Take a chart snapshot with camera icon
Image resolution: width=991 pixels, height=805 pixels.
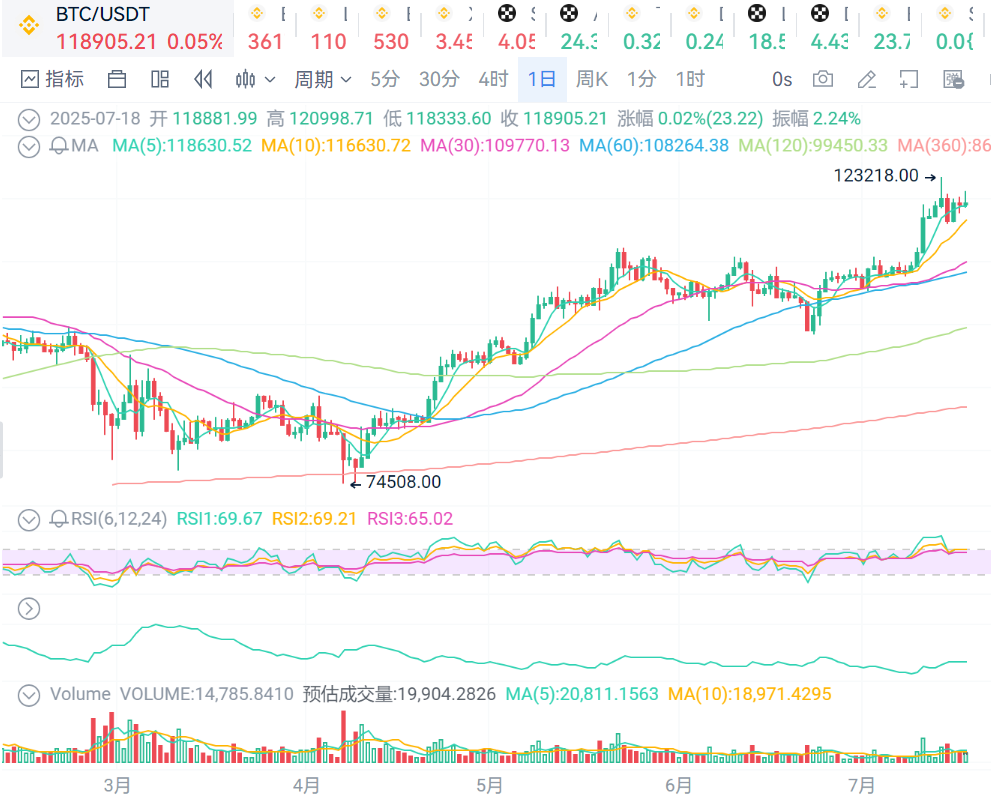(823, 80)
